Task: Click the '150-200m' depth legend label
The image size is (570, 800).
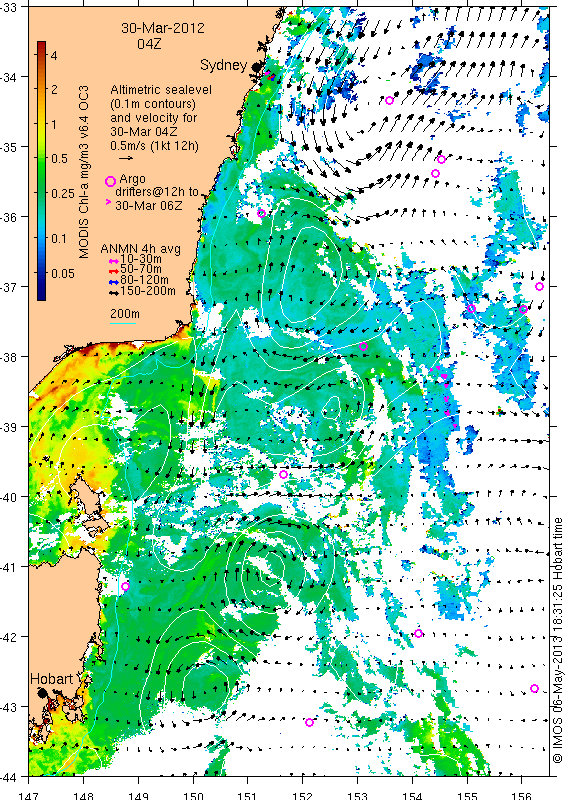Action: (148, 291)
